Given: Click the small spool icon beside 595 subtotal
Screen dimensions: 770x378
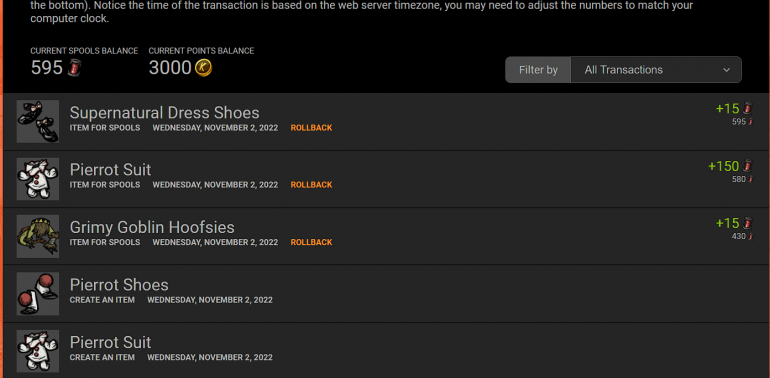Looking at the screenshot, I should [750, 122].
